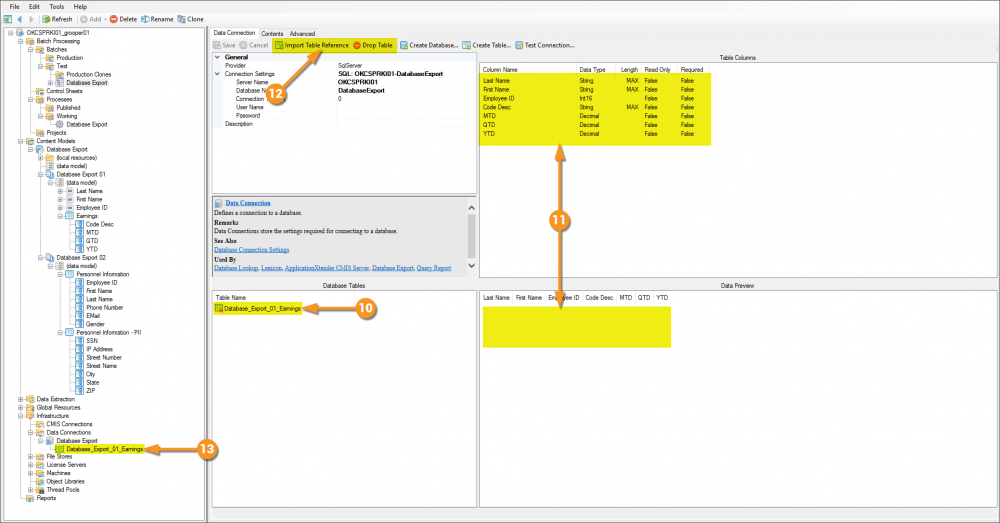Image resolution: width=1000 pixels, height=523 pixels.
Task: Select the Data Connection tab
Action: (234, 33)
